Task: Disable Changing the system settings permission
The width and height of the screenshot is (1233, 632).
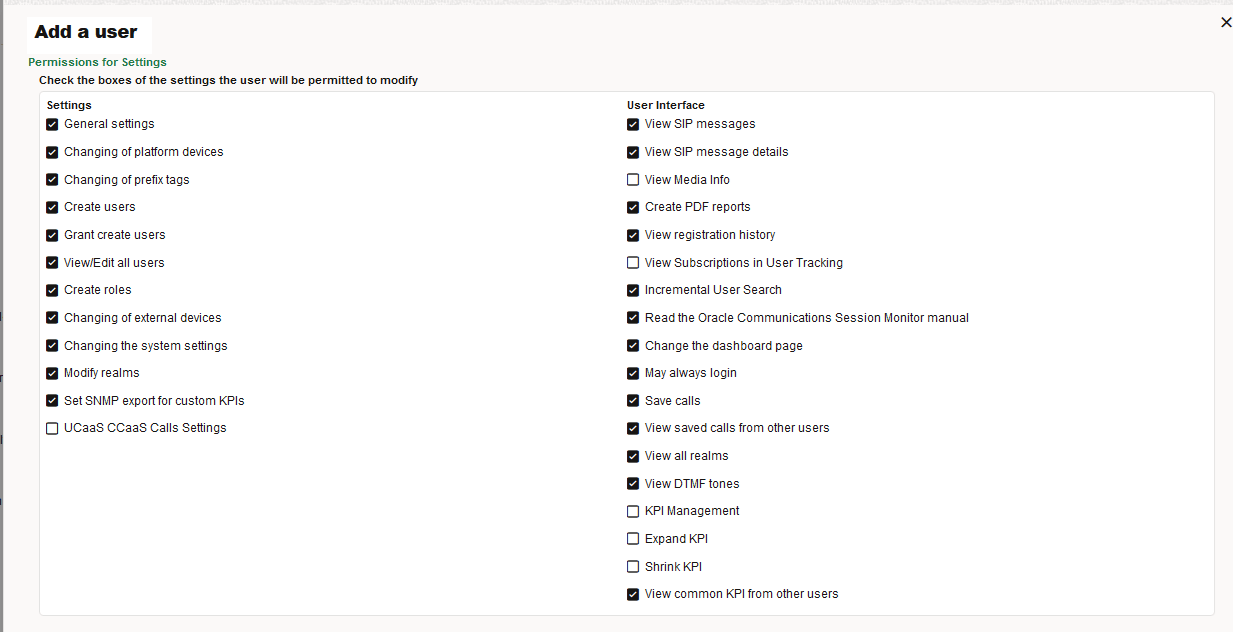Action: (x=52, y=345)
